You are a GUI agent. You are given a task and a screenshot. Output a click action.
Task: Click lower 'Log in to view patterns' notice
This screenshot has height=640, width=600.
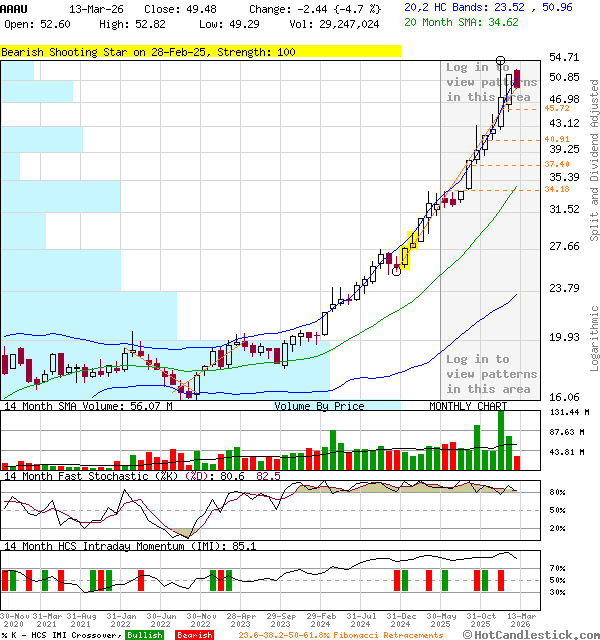pos(491,374)
